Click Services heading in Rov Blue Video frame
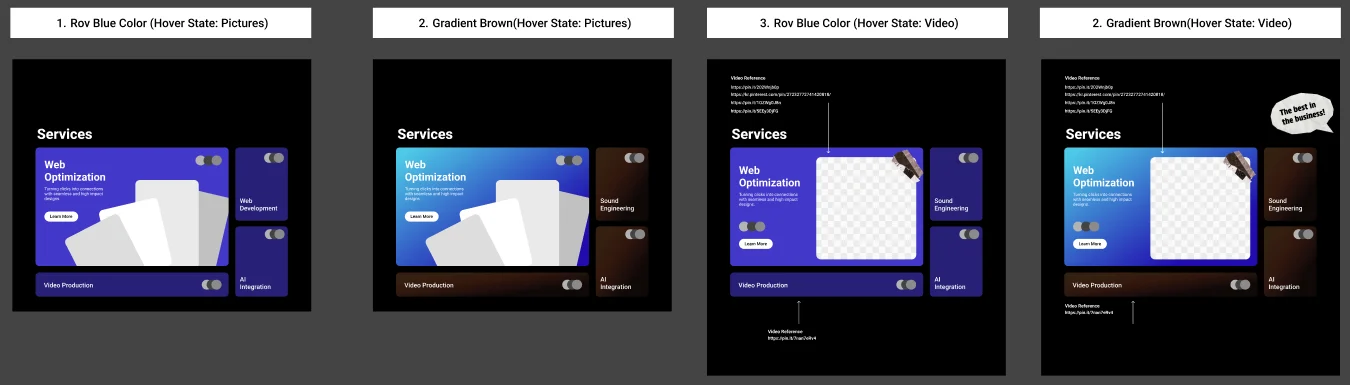Image resolution: width=1350 pixels, height=385 pixels. pyautogui.click(x=759, y=134)
